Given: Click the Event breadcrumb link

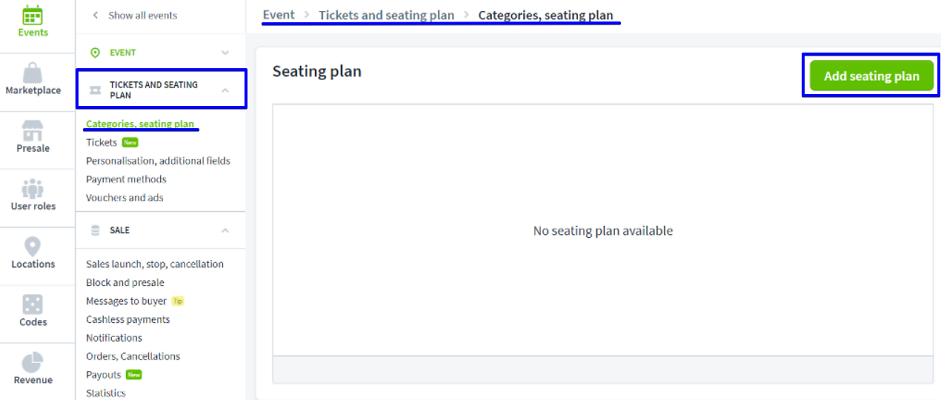Looking at the screenshot, I should [x=278, y=15].
